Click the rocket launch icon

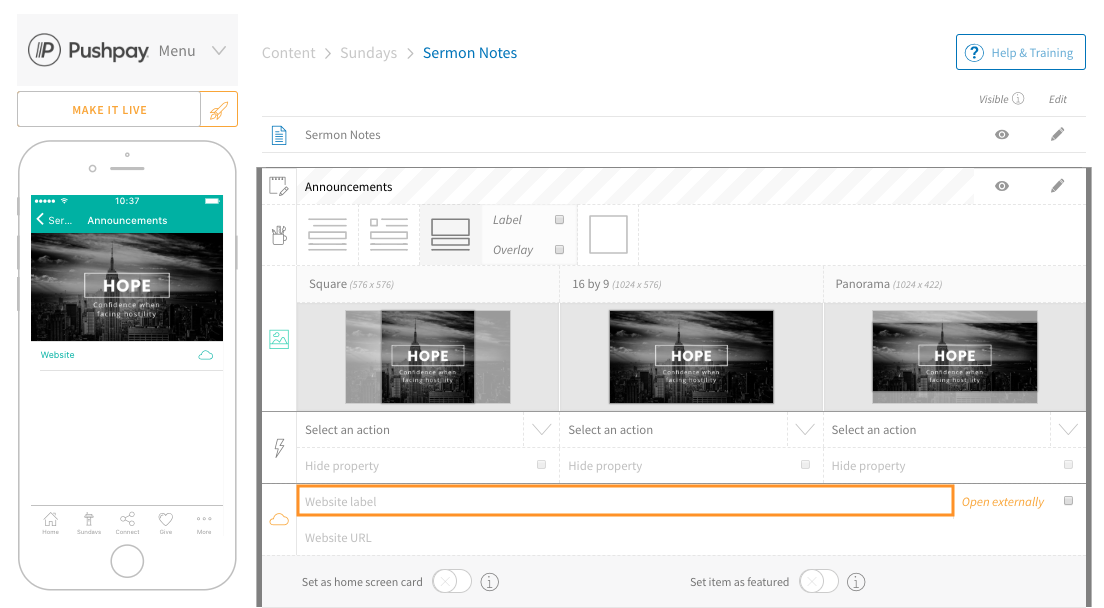[219, 109]
